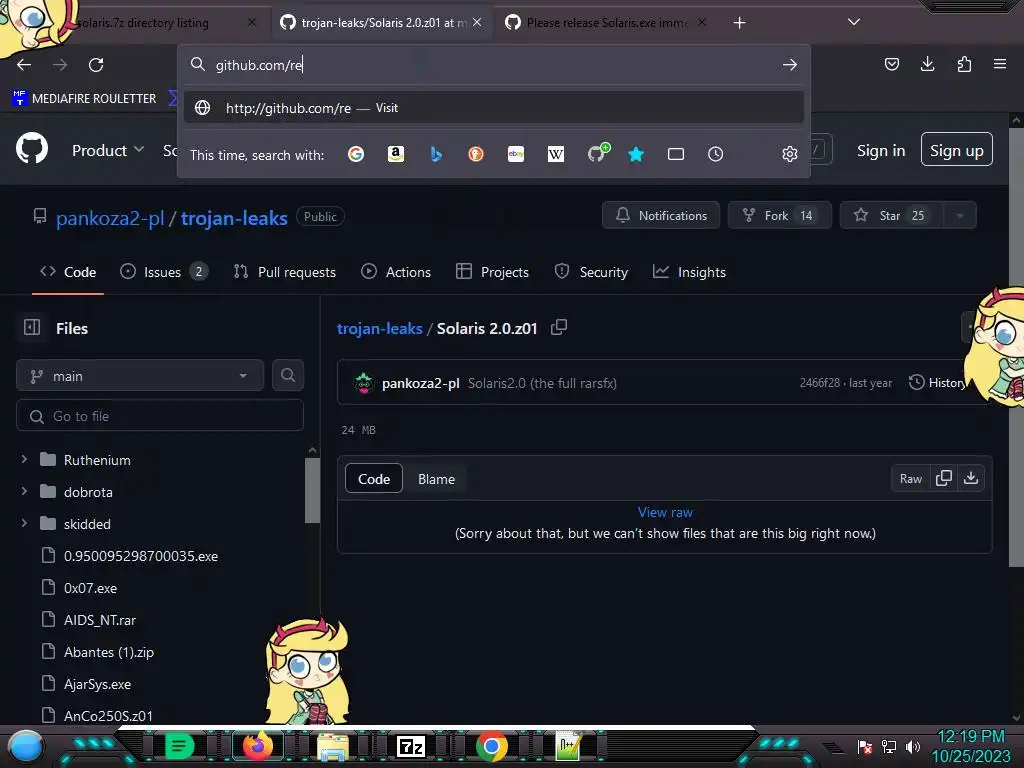Open 7-Zip from the taskbar
Viewport: 1024px width, 768px height.
point(411,746)
